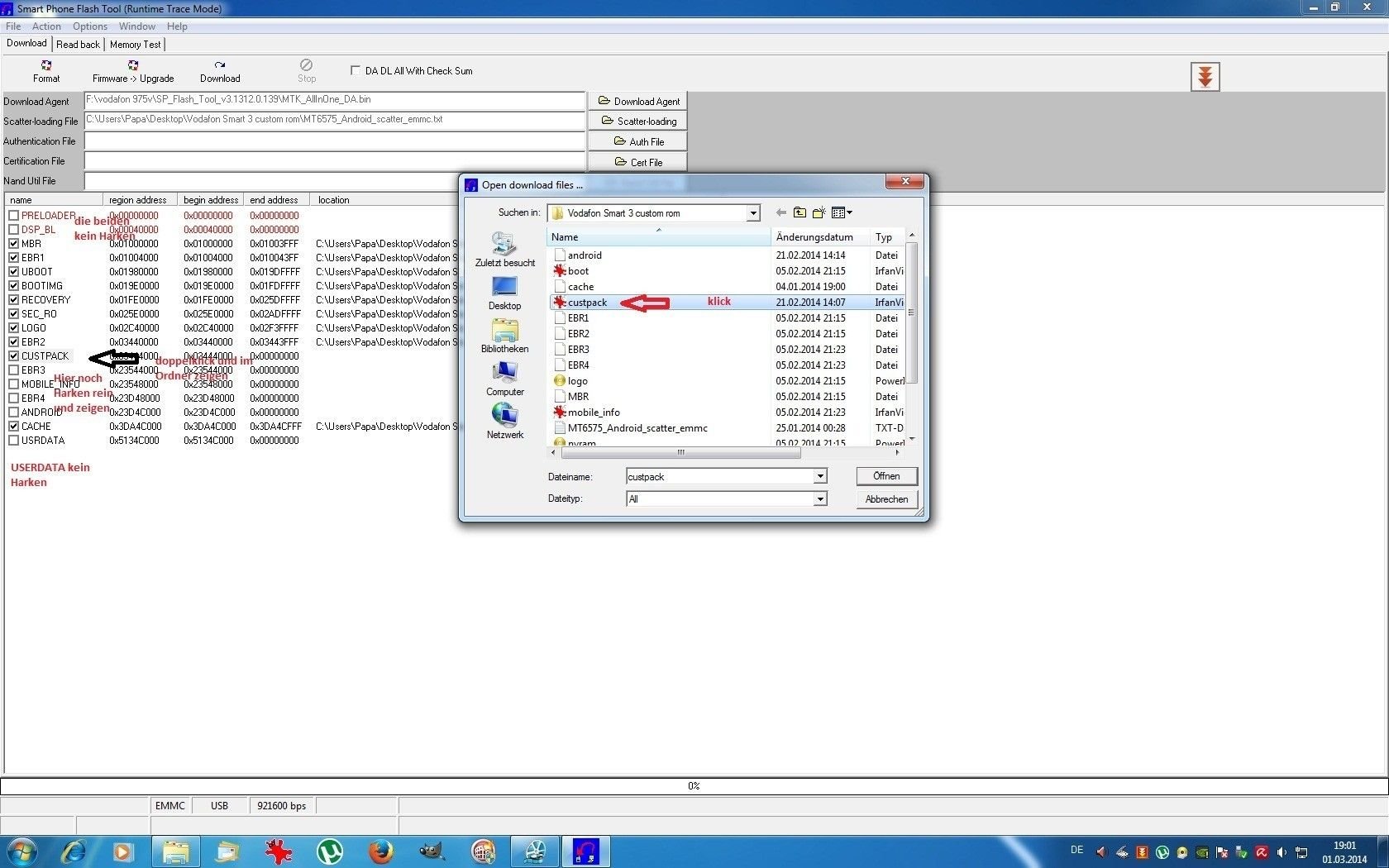Create a new folder in the dialog
1389x868 pixels.
click(x=819, y=213)
